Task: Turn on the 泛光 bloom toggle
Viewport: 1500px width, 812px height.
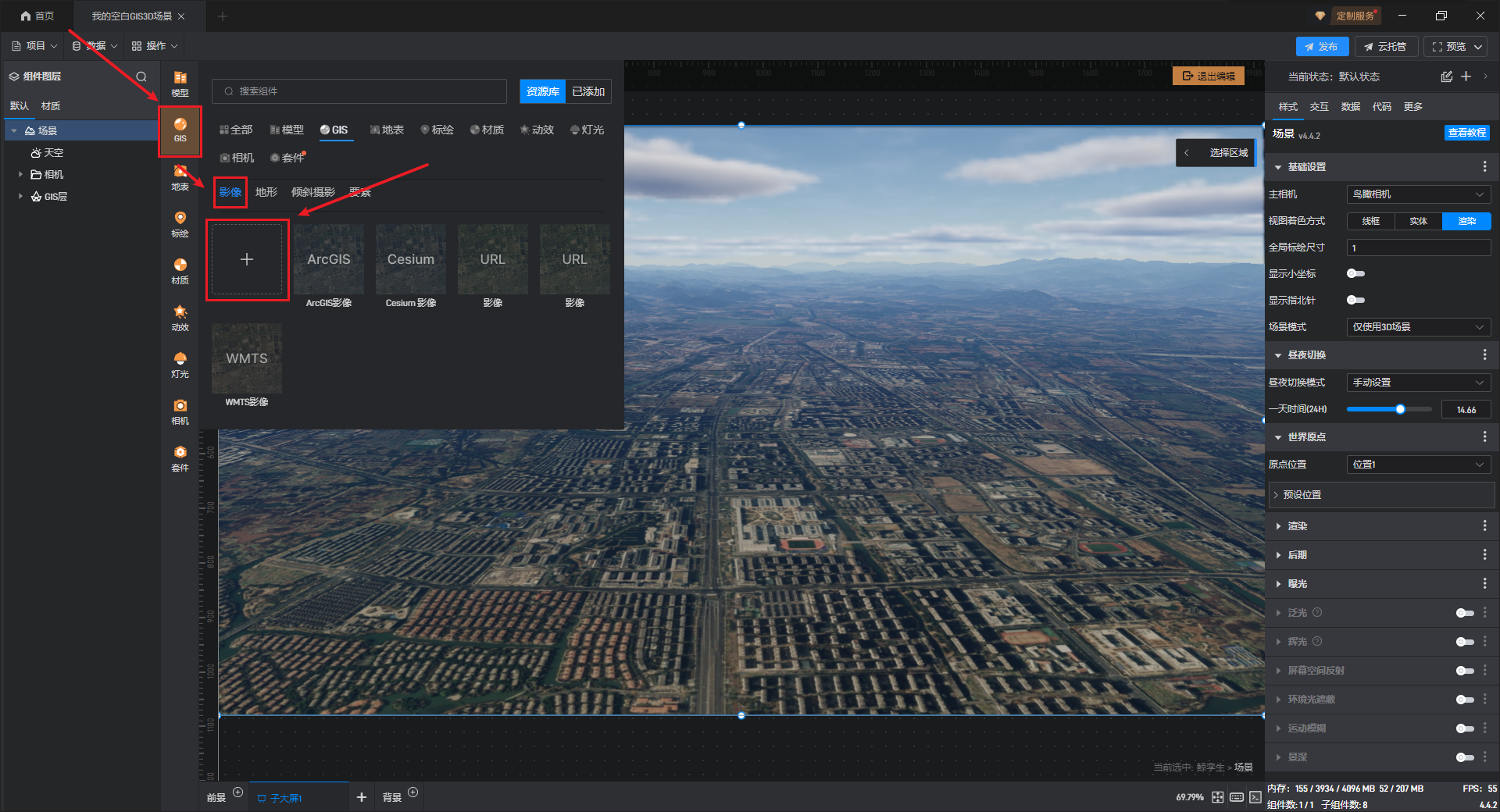Action: pyautogui.click(x=1465, y=613)
